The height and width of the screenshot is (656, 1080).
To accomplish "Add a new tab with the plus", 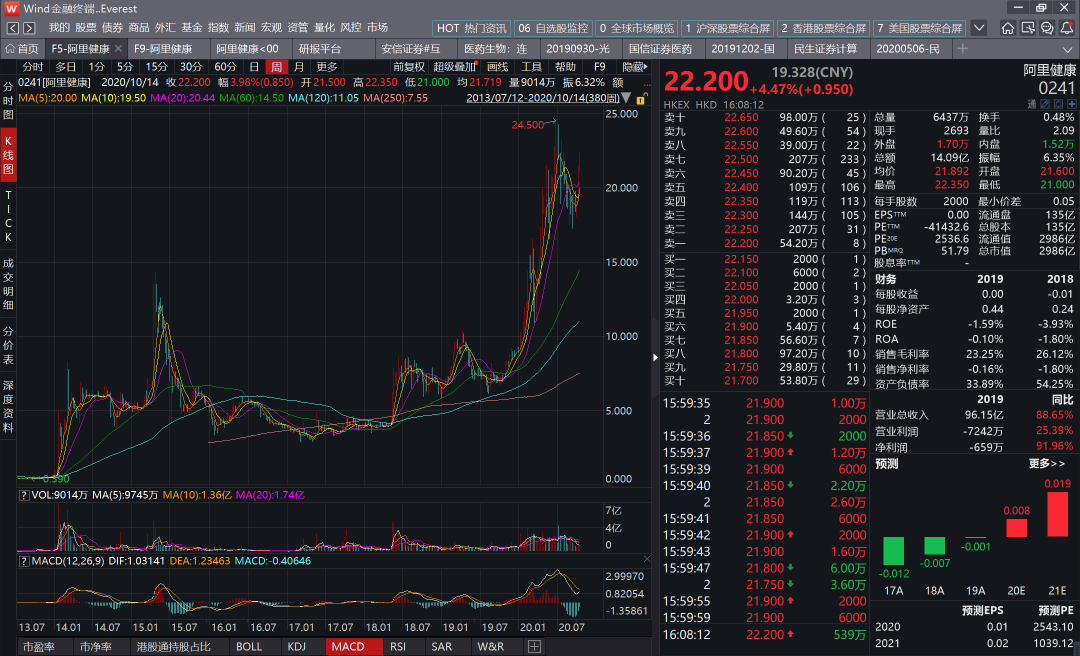I will 962,48.
